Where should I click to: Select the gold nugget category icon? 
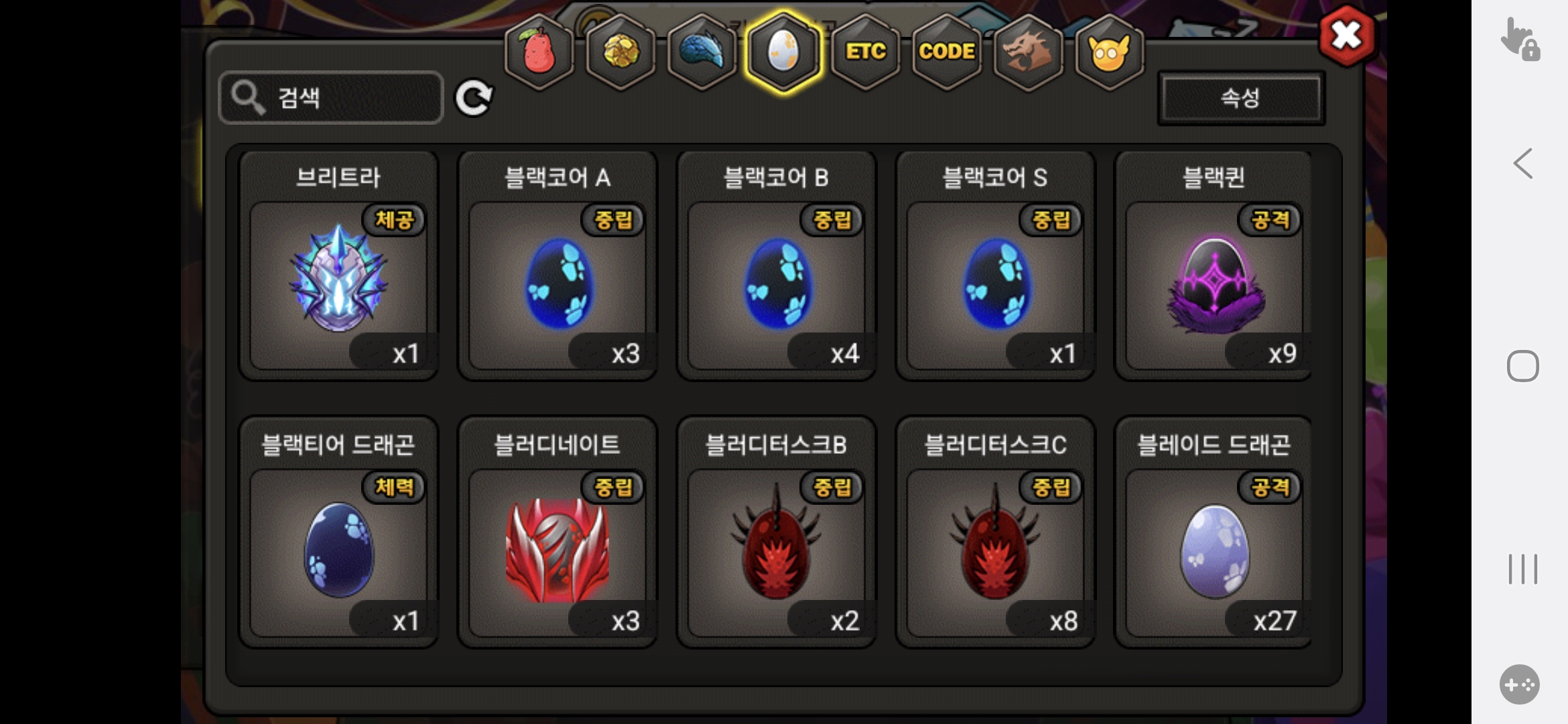click(x=621, y=52)
